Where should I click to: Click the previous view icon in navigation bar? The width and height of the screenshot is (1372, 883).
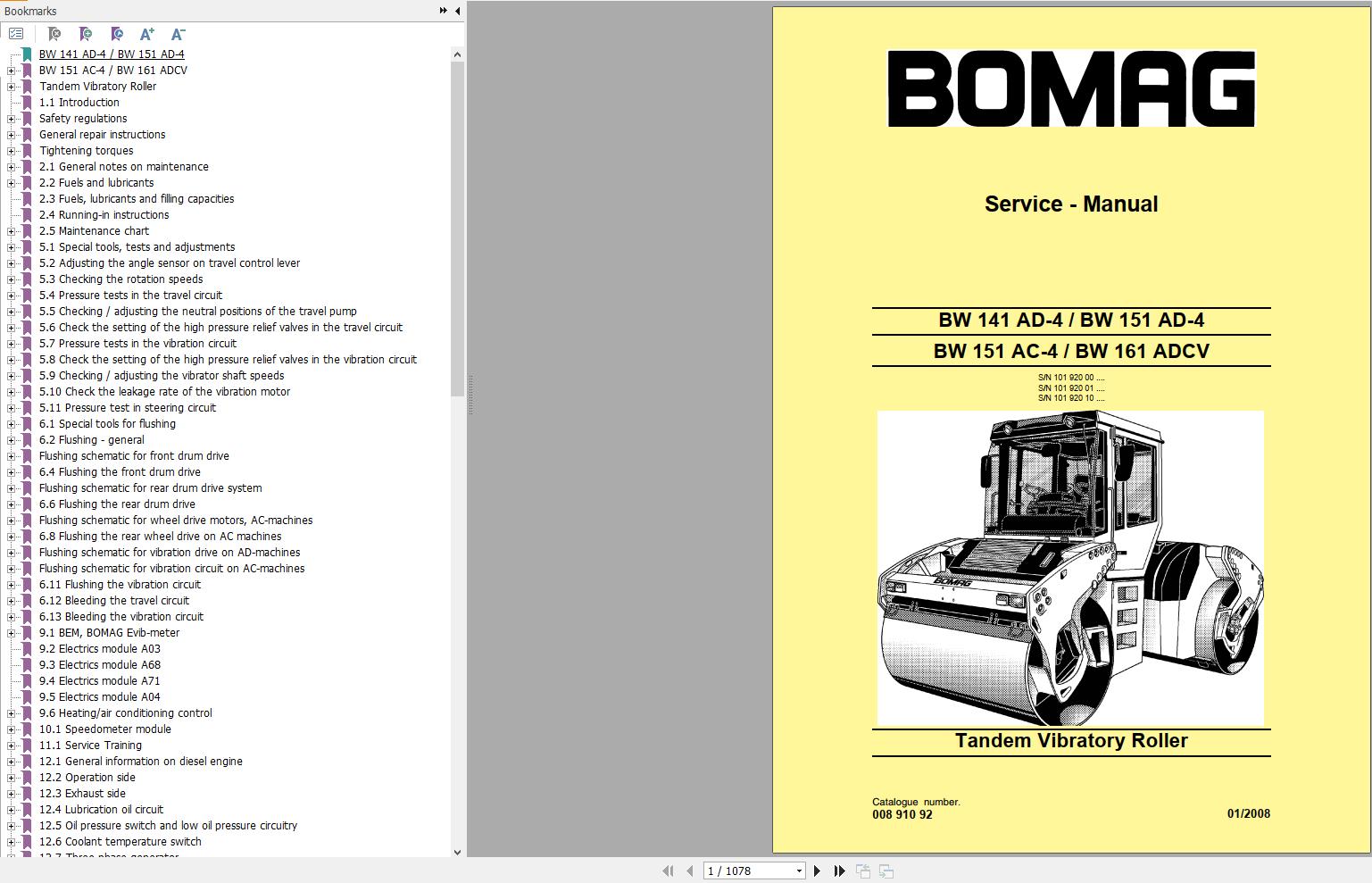863,871
